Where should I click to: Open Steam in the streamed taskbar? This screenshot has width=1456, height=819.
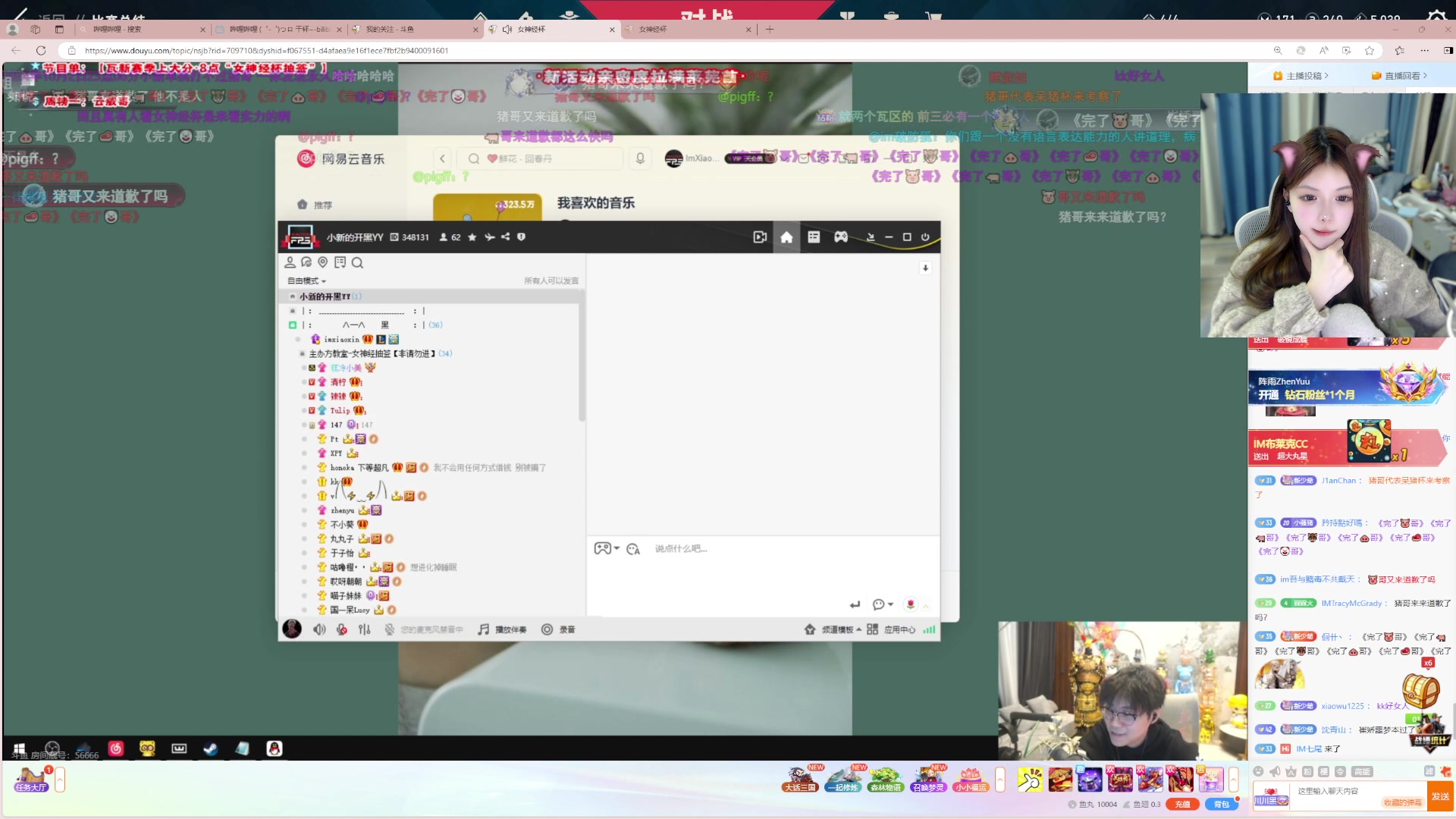pyautogui.click(x=210, y=748)
